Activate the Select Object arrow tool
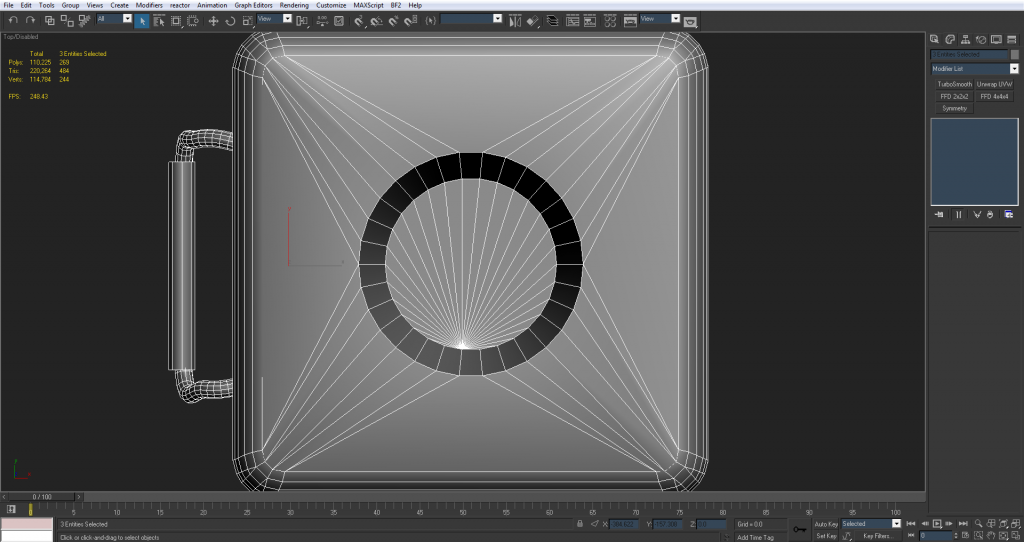 coord(142,20)
